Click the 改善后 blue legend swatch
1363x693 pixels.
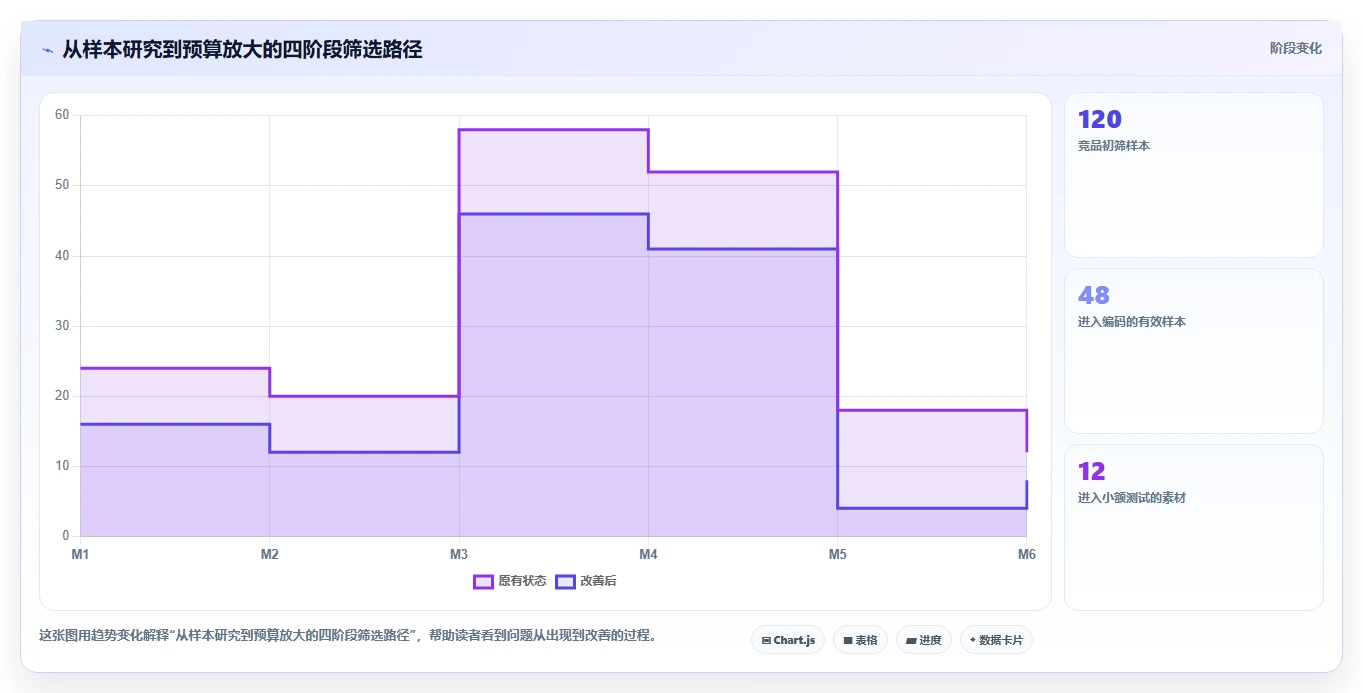pos(566,581)
